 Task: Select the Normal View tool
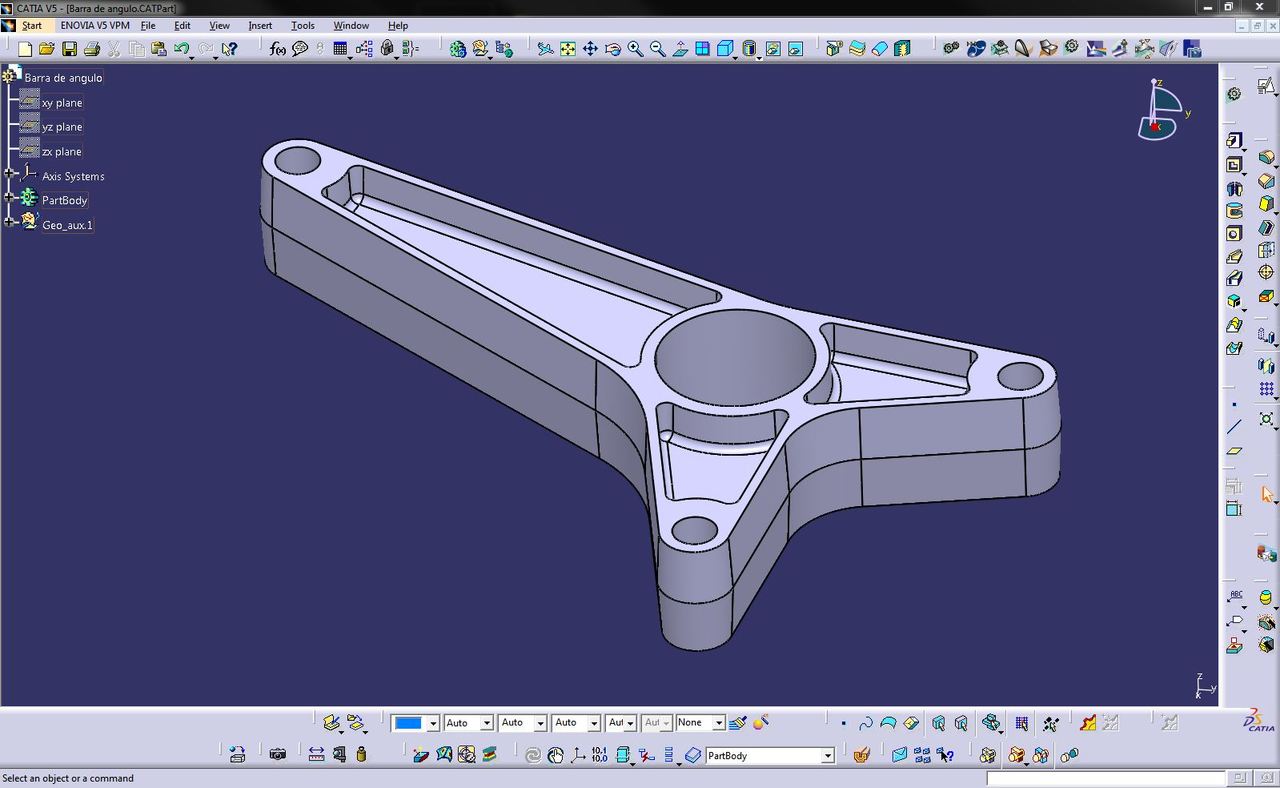click(x=680, y=49)
